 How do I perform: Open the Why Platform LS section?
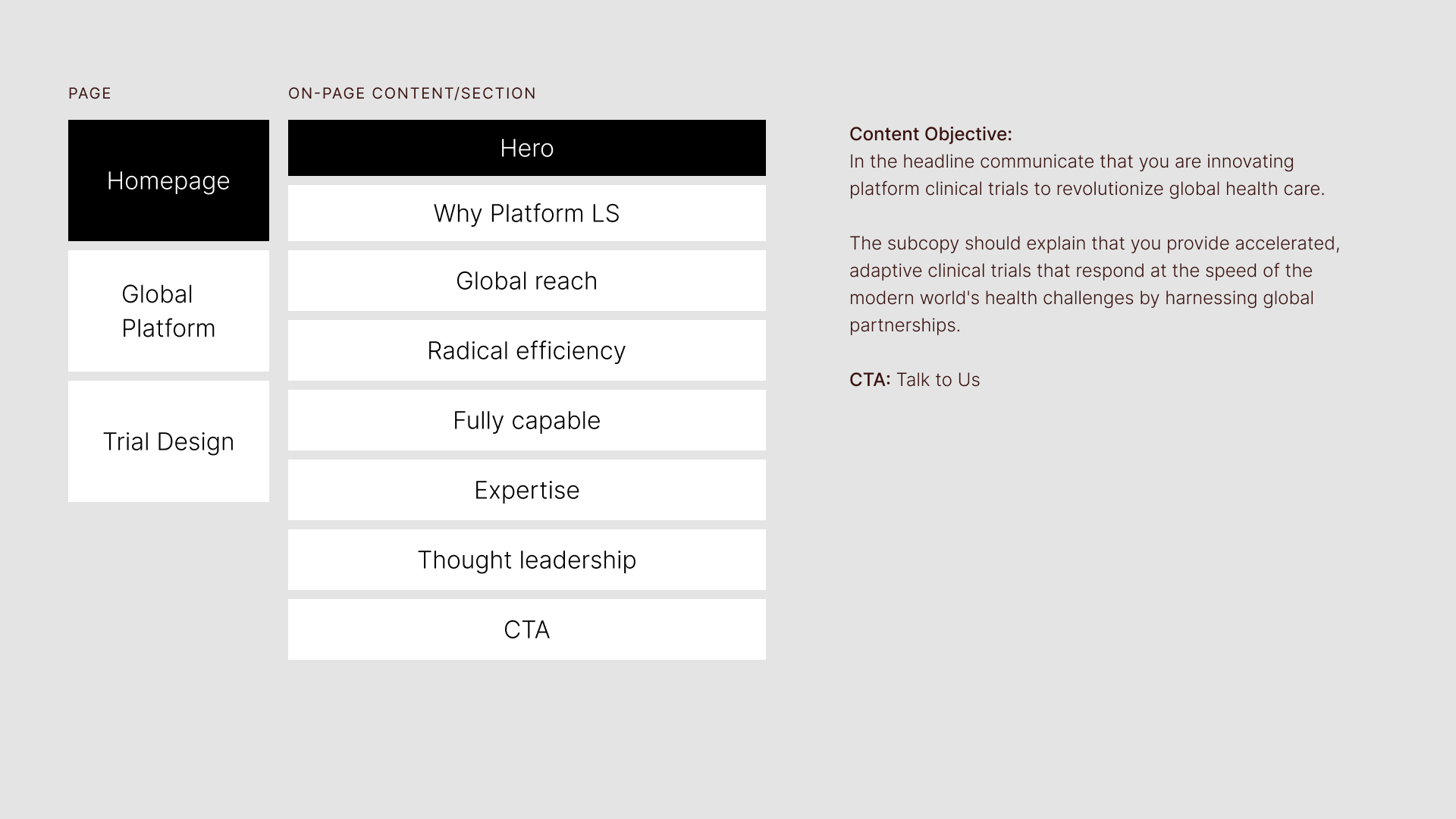(x=527, y=213)
